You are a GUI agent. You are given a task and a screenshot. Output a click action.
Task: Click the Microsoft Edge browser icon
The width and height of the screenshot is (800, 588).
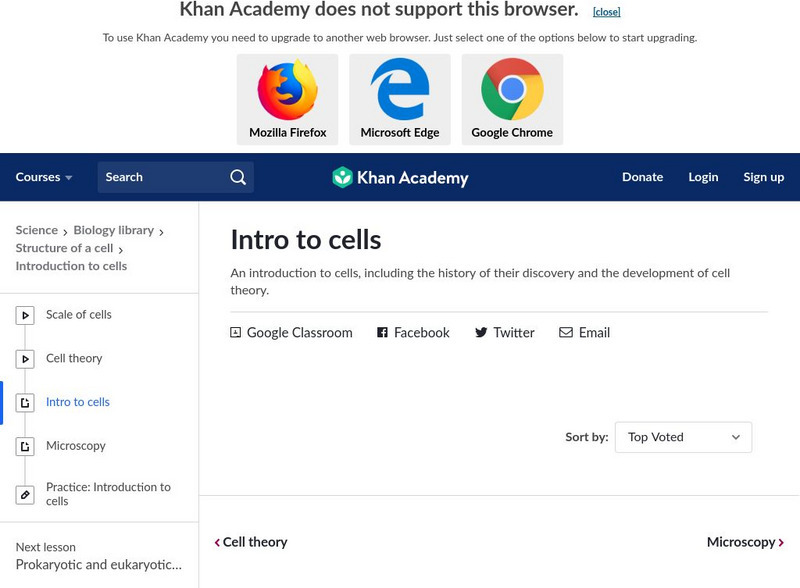pyautogui.click(x=400, y=90)
